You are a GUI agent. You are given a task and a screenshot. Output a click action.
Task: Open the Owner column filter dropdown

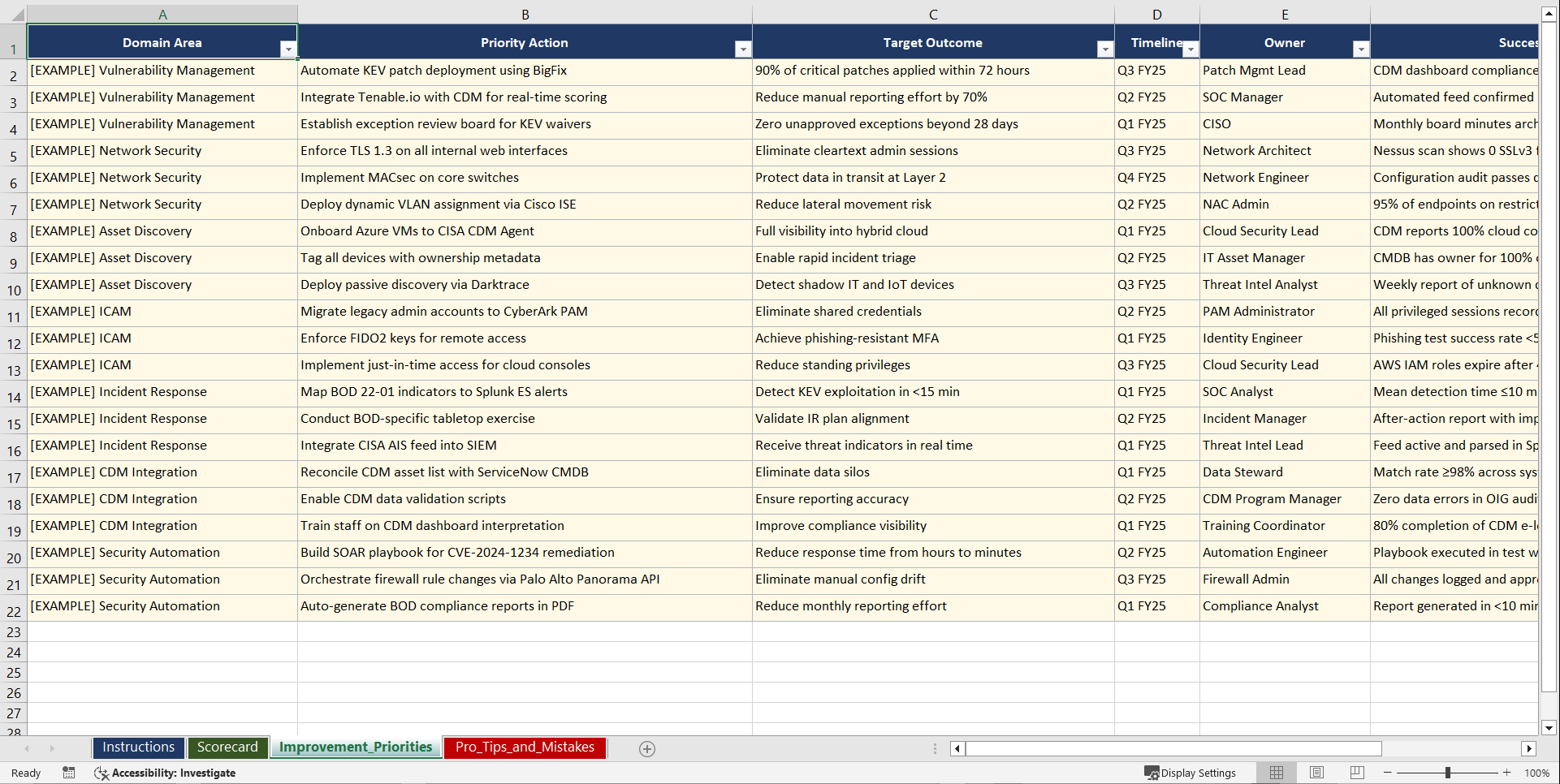1360,49
